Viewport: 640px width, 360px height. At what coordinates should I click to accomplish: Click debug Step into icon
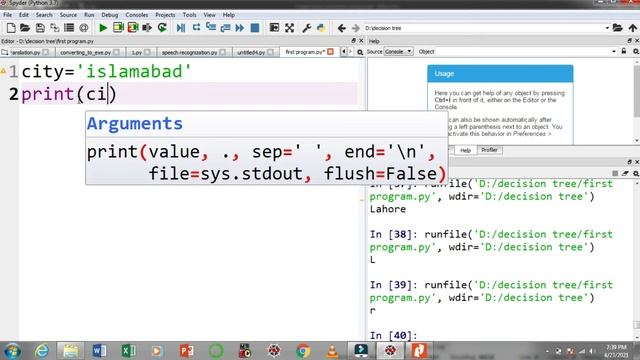[211, 28]
